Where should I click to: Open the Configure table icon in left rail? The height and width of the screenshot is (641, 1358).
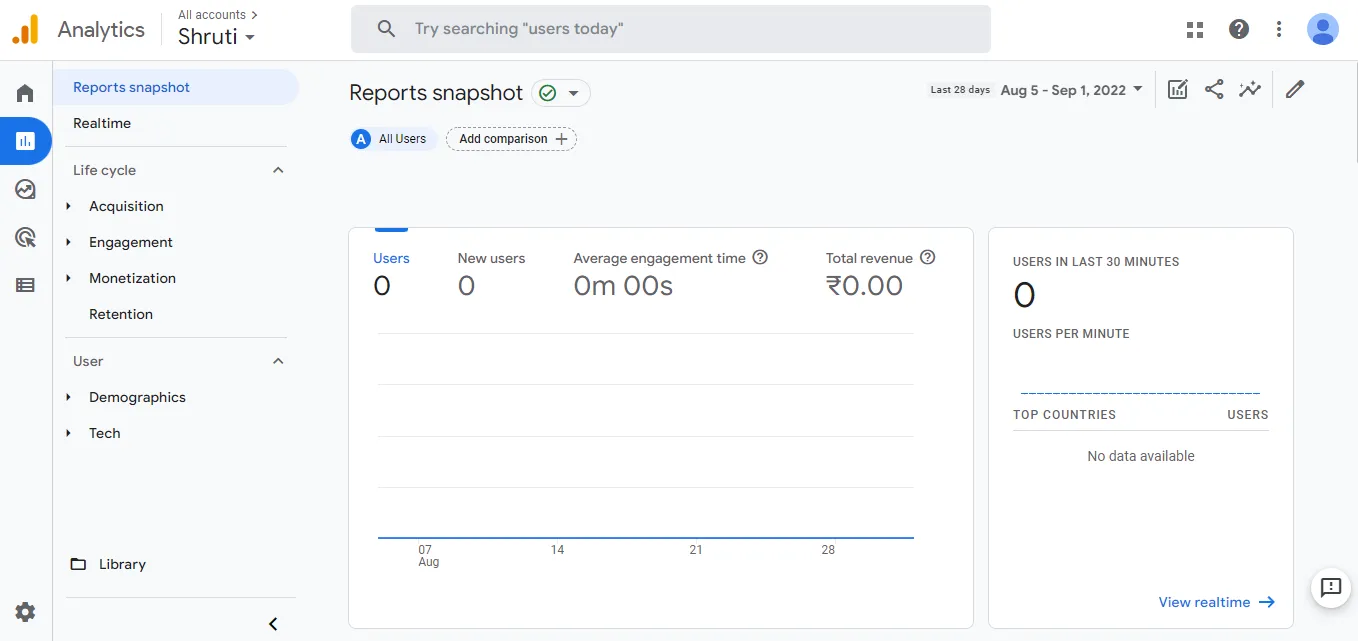tap(25, 285)
